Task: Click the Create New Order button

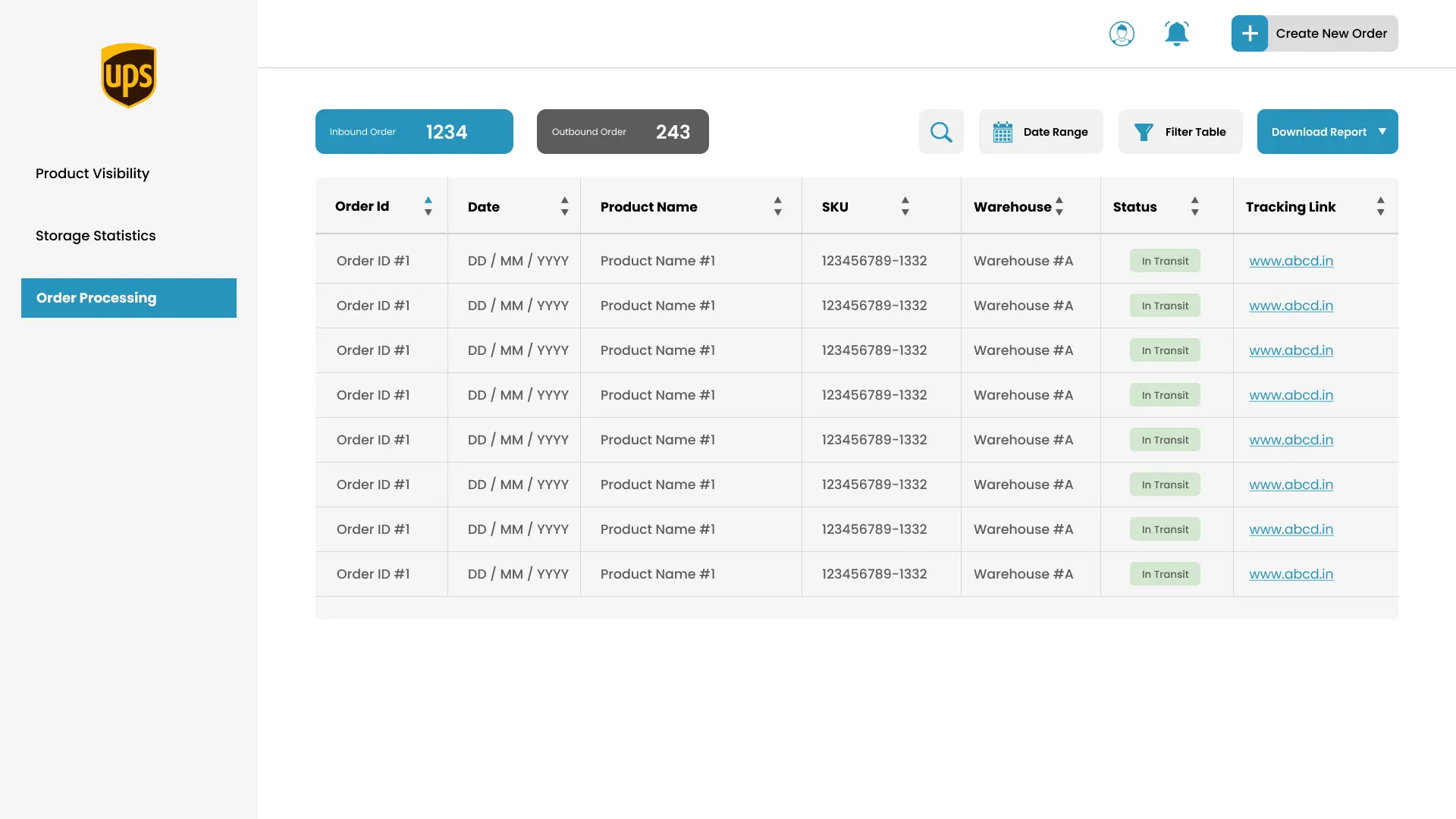Action: click(x=1332, y=33)
